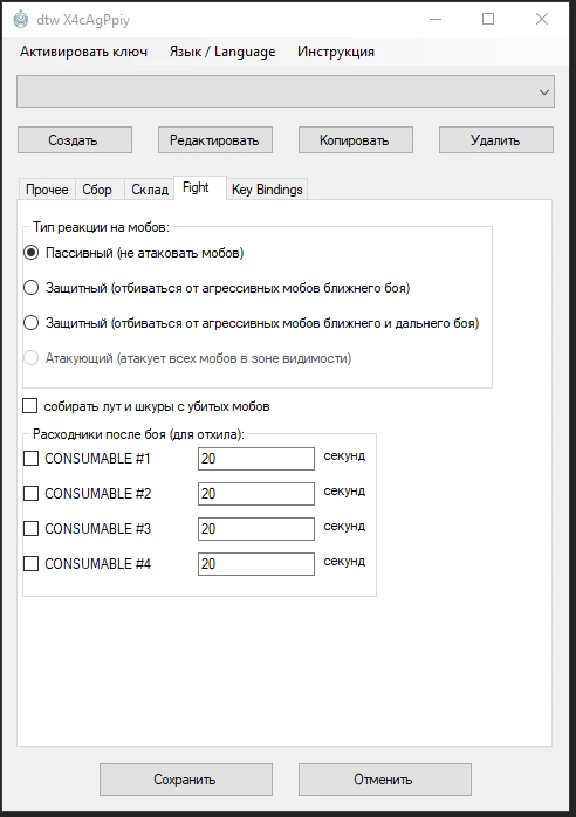Open the Инструкция menu
The width and height of the screenshot is (576, 817).
(x=336, y=52)
